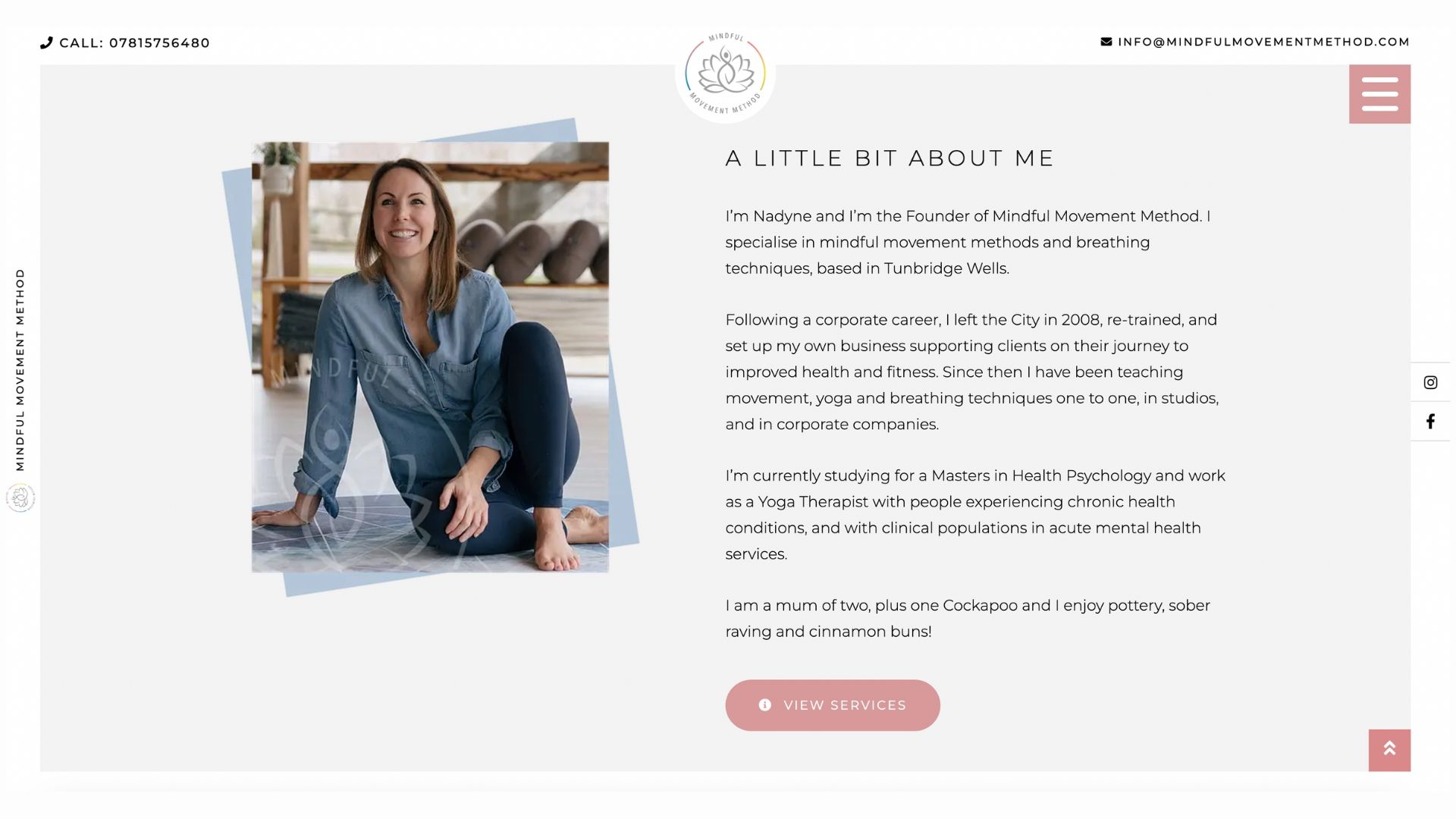Click the small lotus logo in the left sidebar
Viewport: 1456px width, 819px height.
pyautogui.click(x=20, y=497)
